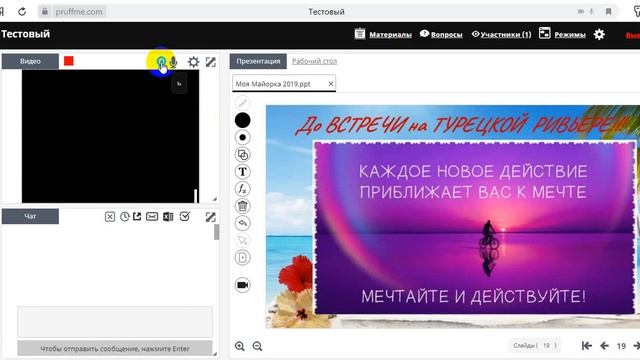Export chat to Excel
Viewport: 640px width, 360px height.
tap(168, 217)
